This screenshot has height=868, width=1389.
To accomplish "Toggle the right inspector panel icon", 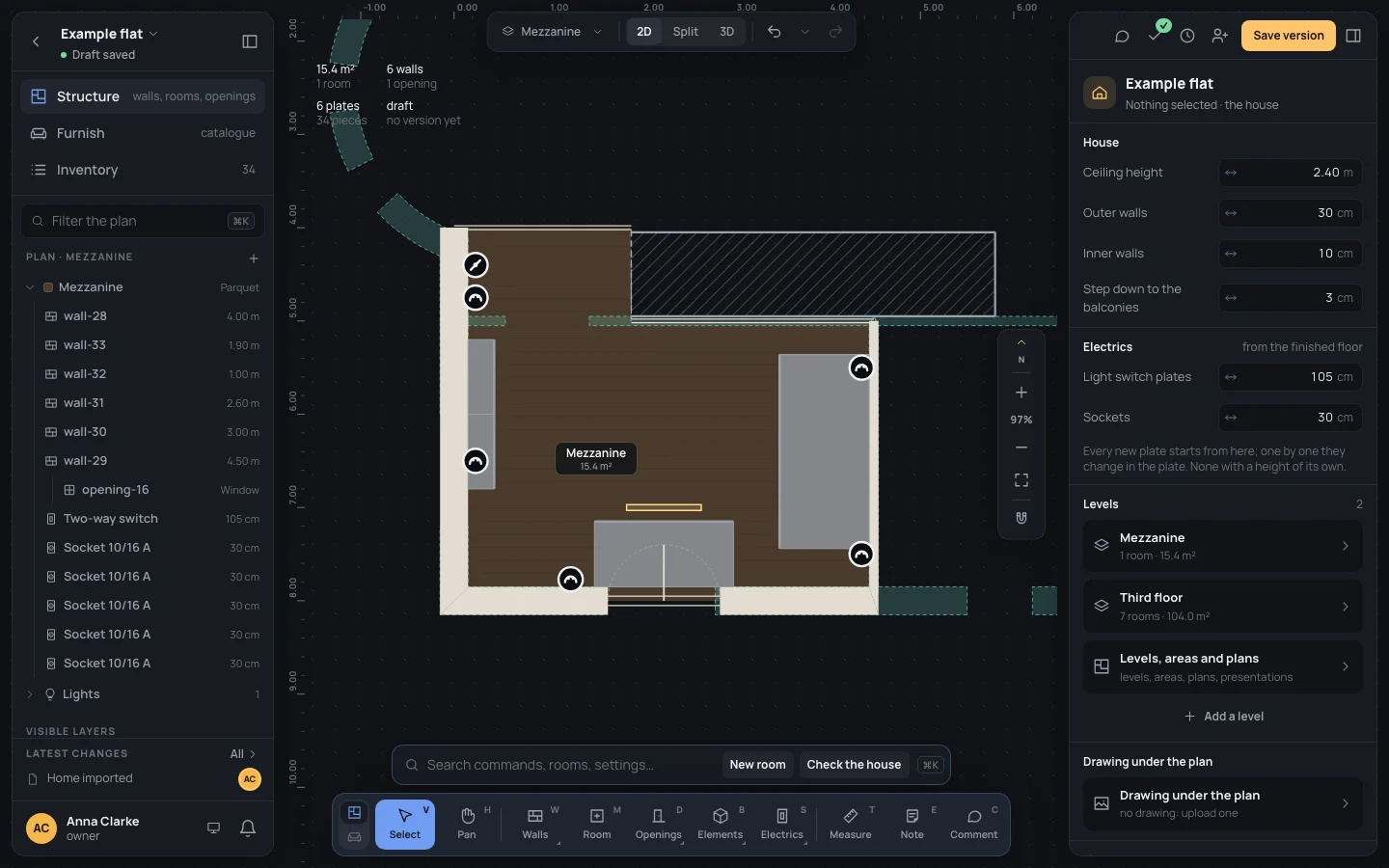I will pyautogui.click(x=1353, y=36).
